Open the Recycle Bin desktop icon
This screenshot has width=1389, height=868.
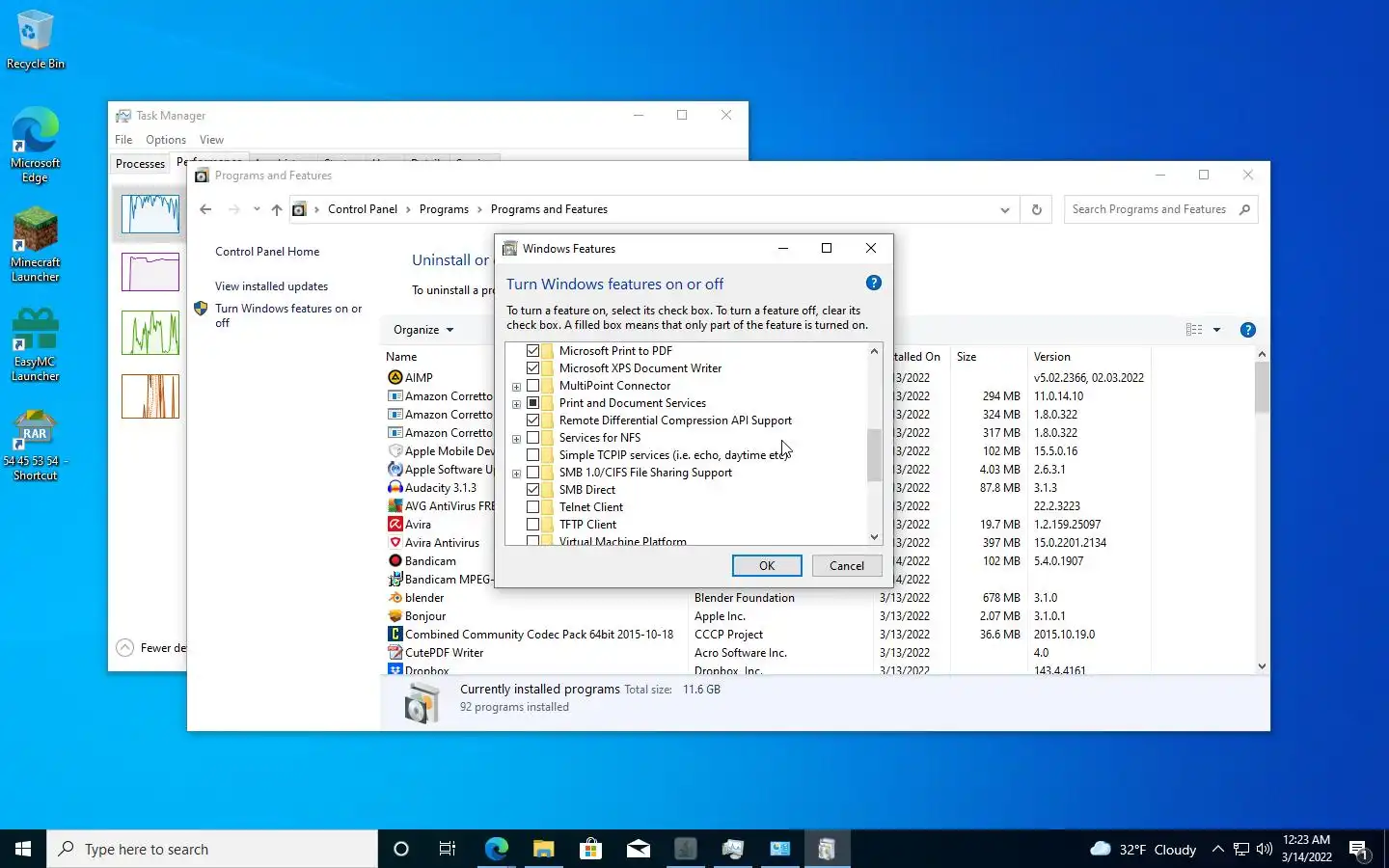36,40
